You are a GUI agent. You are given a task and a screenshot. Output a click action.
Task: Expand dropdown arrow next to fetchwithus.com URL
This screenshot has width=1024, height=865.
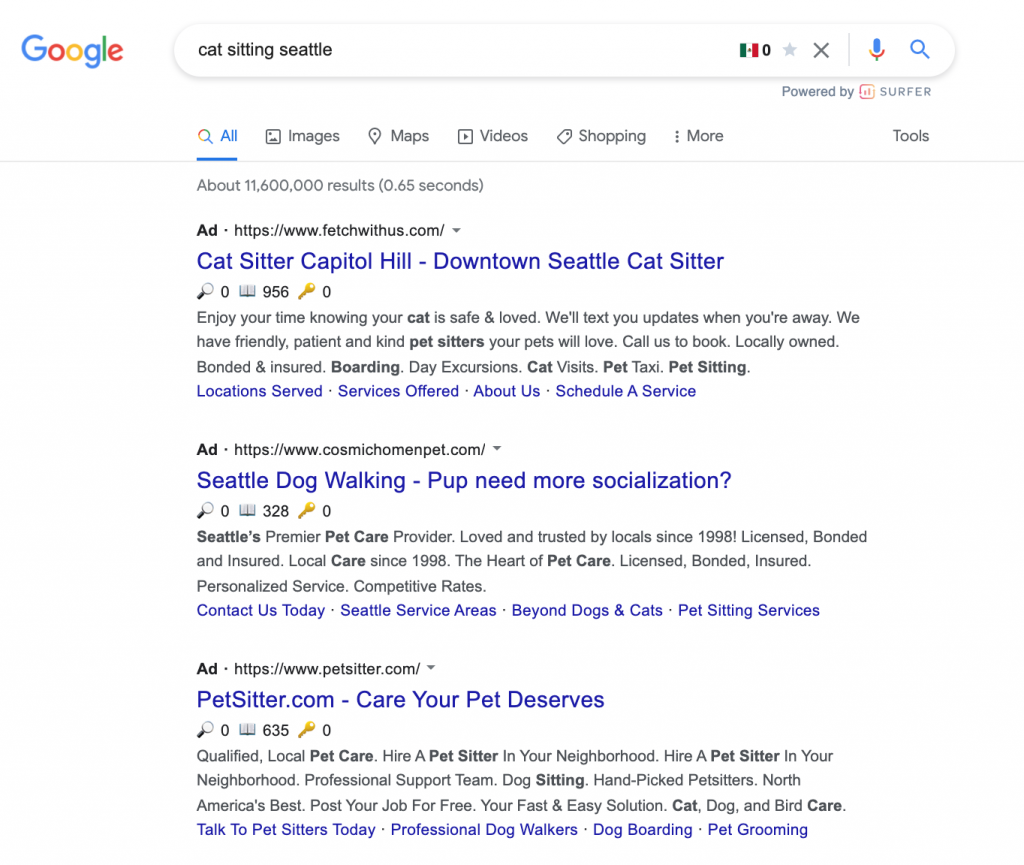click(457, 231)
